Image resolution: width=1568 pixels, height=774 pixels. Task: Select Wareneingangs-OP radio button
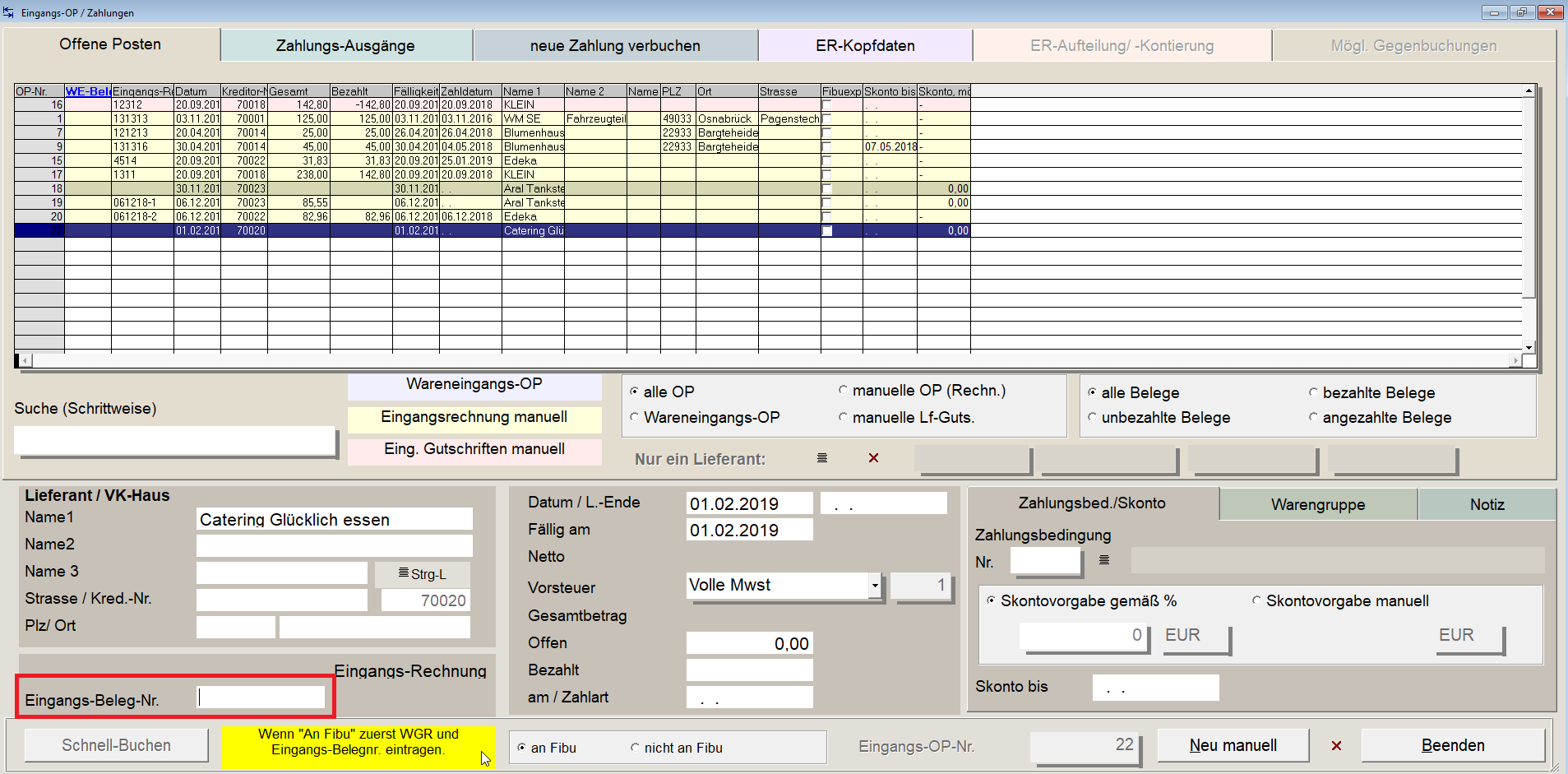(x=634, y=417)
